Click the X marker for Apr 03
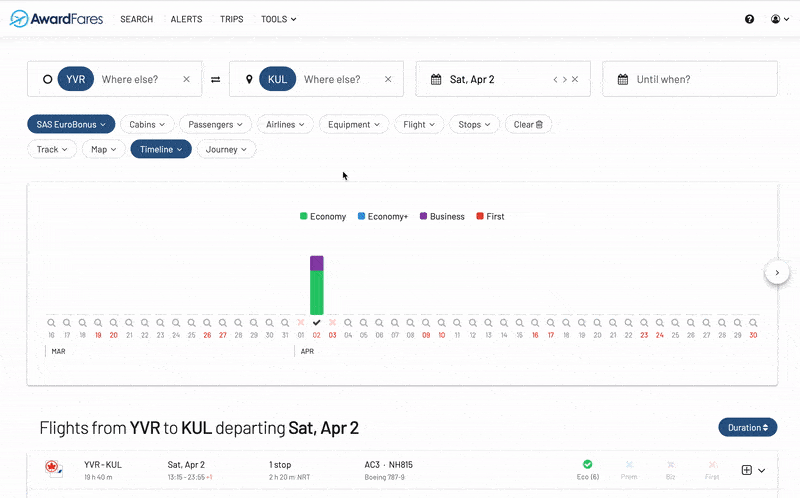This screenshot has height=498, width=800. pos(332,322)
